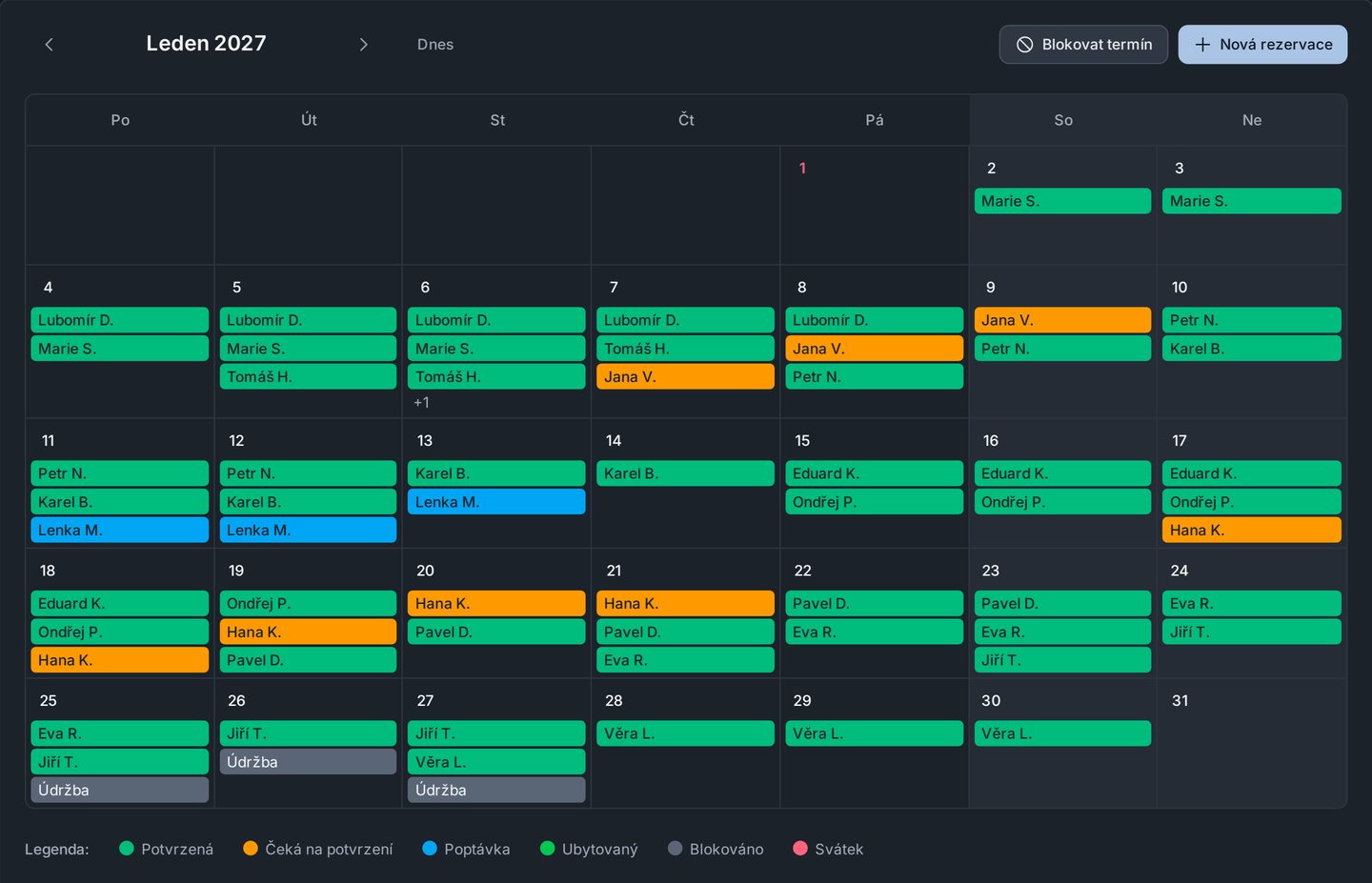Open Lenka M. inquiry on January 11
The image size is (1372, 883).
click(x=120, y=531)
